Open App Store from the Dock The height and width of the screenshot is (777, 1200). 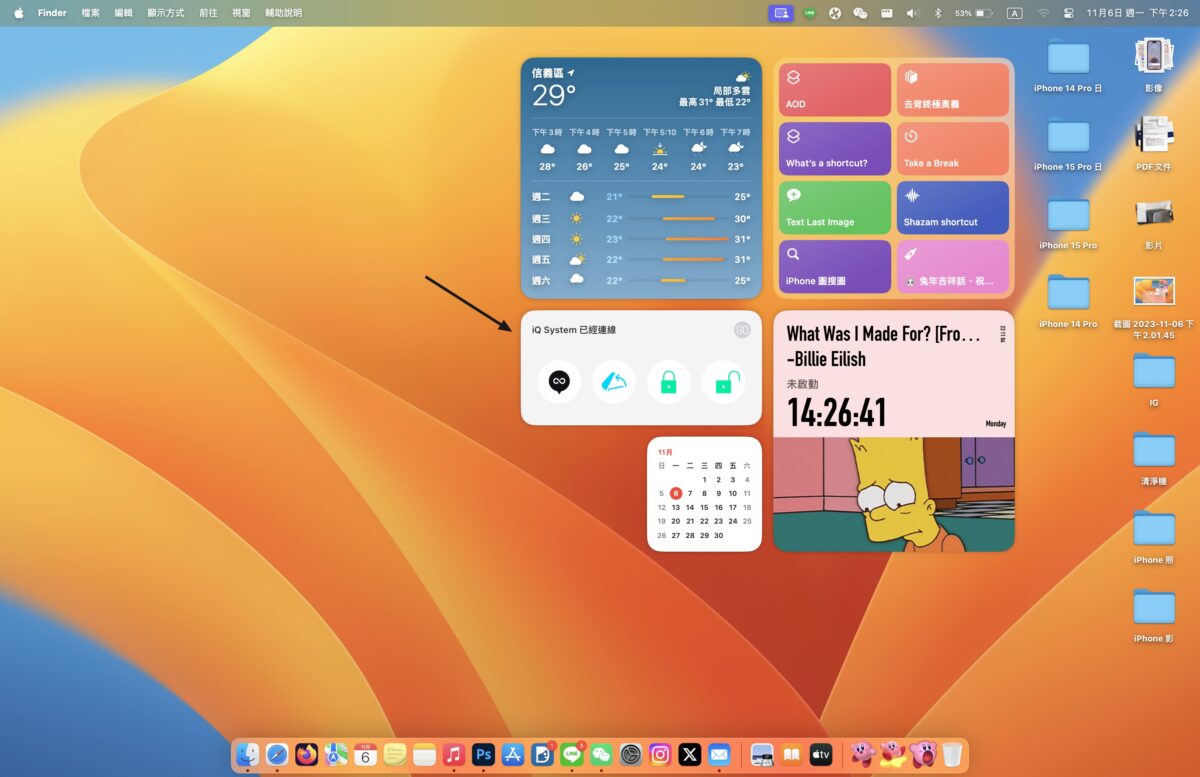[513, 754]
